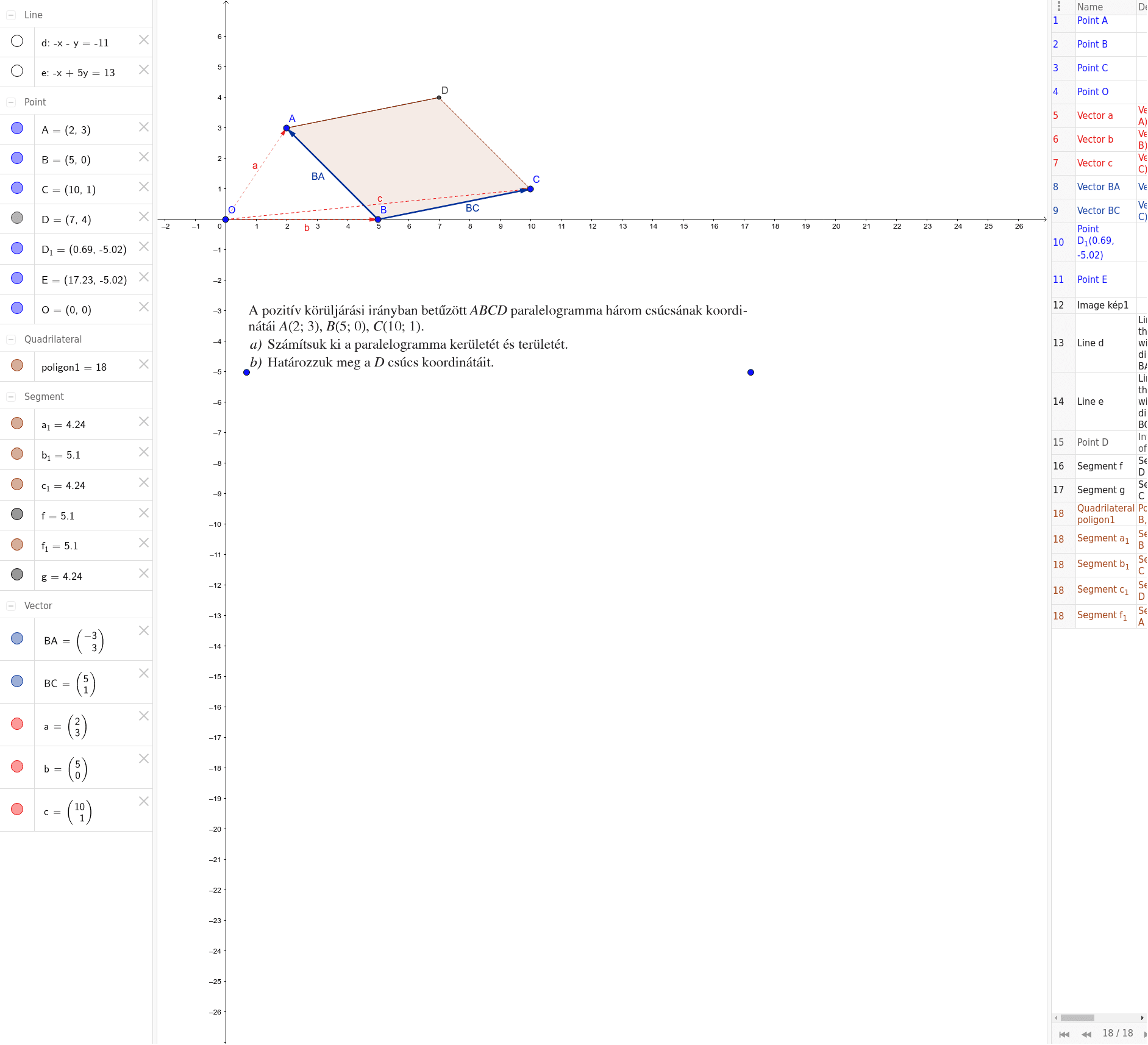Toggle red visibility circle of vector c
The image size is (1148, 1045).
(x=17, y=809)
